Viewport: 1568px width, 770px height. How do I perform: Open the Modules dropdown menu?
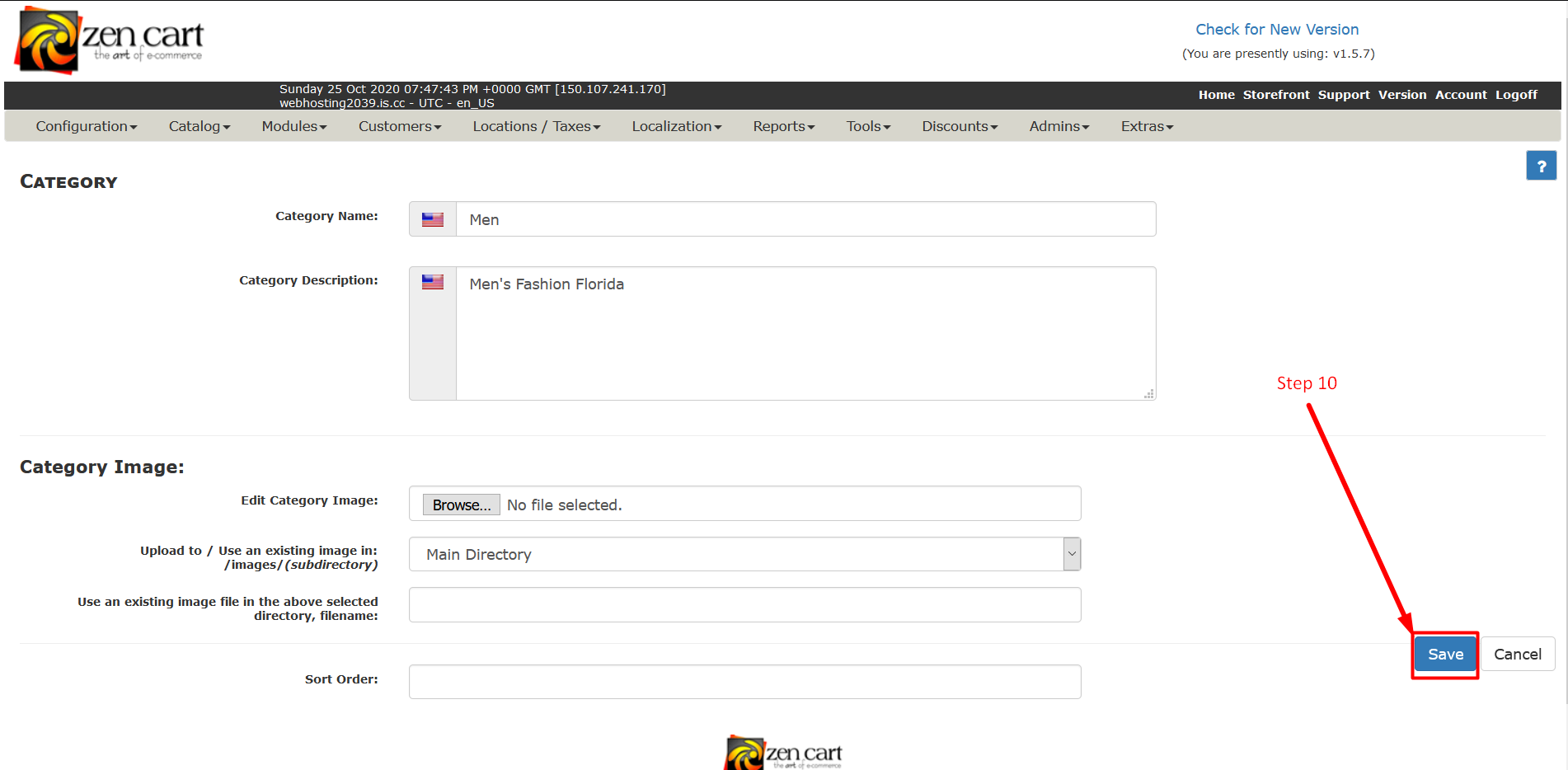point(294,126)
